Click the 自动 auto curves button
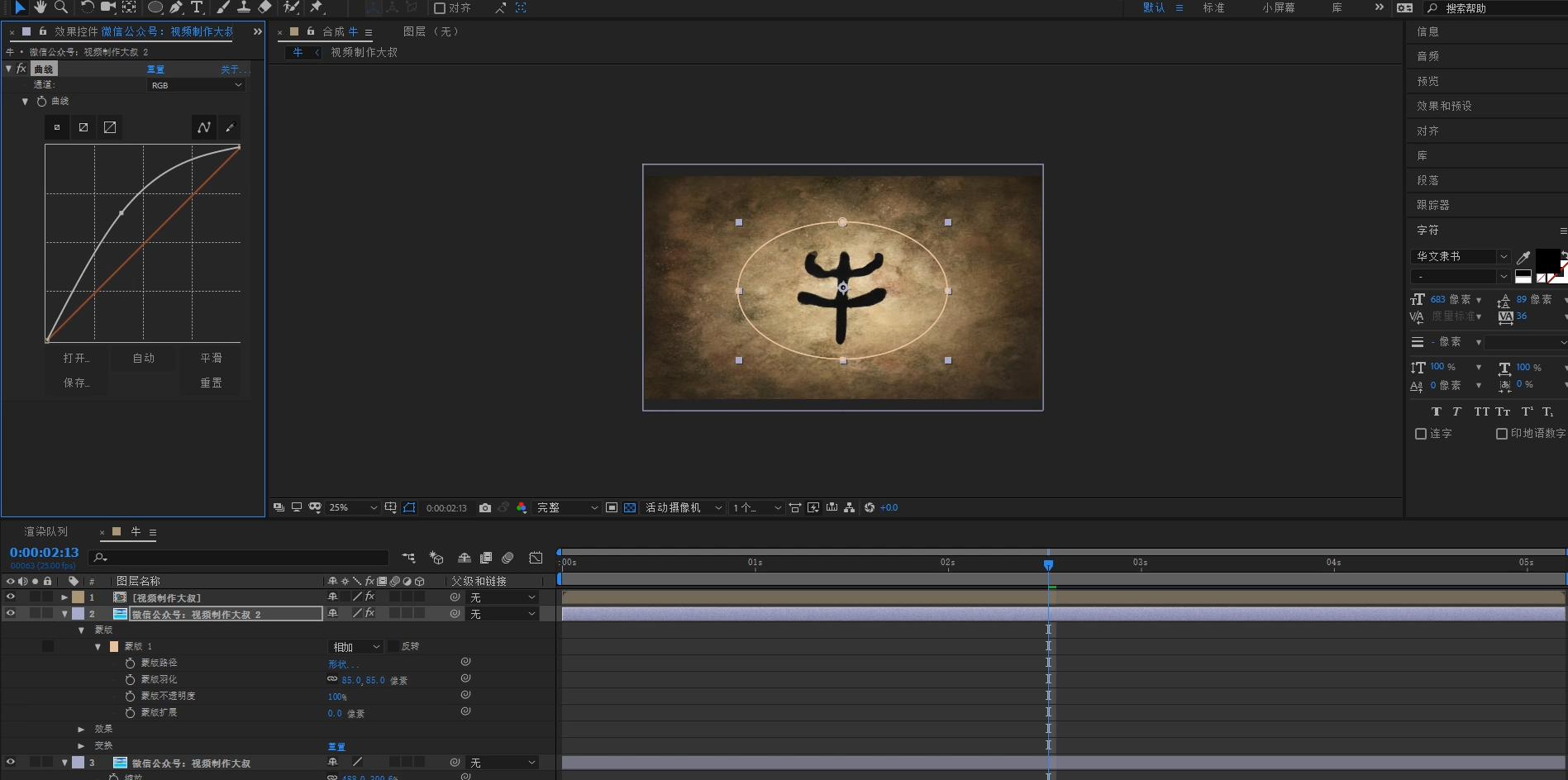 (x=144, y=358)
